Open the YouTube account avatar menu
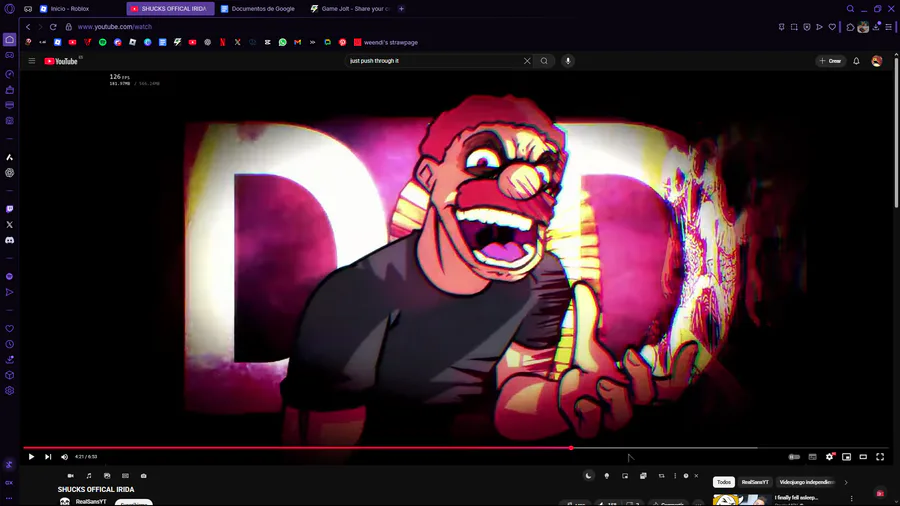Image resolution: width=900 pixels, height=506 pixels. click(876, 61)
